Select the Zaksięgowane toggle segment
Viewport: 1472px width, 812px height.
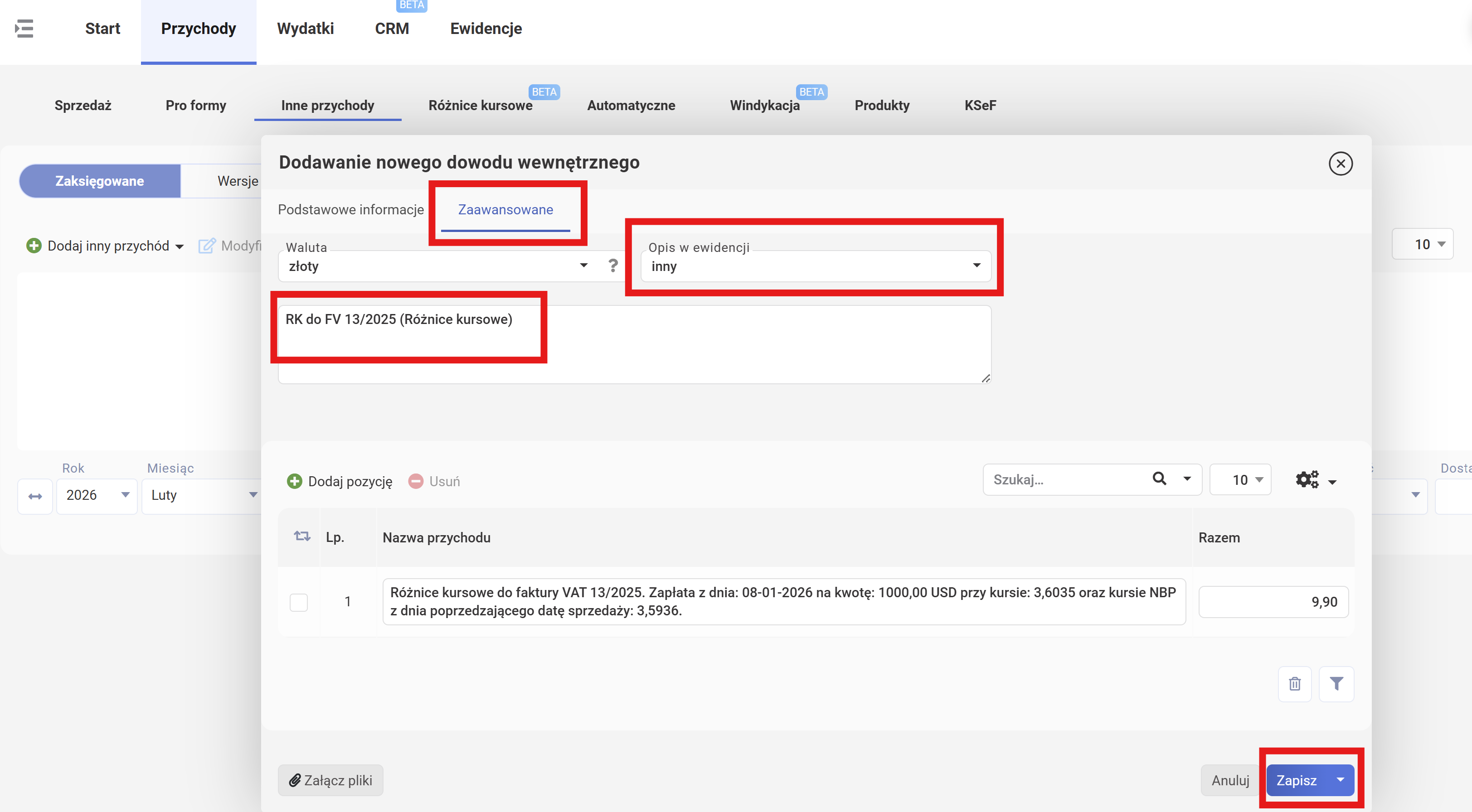99,181
